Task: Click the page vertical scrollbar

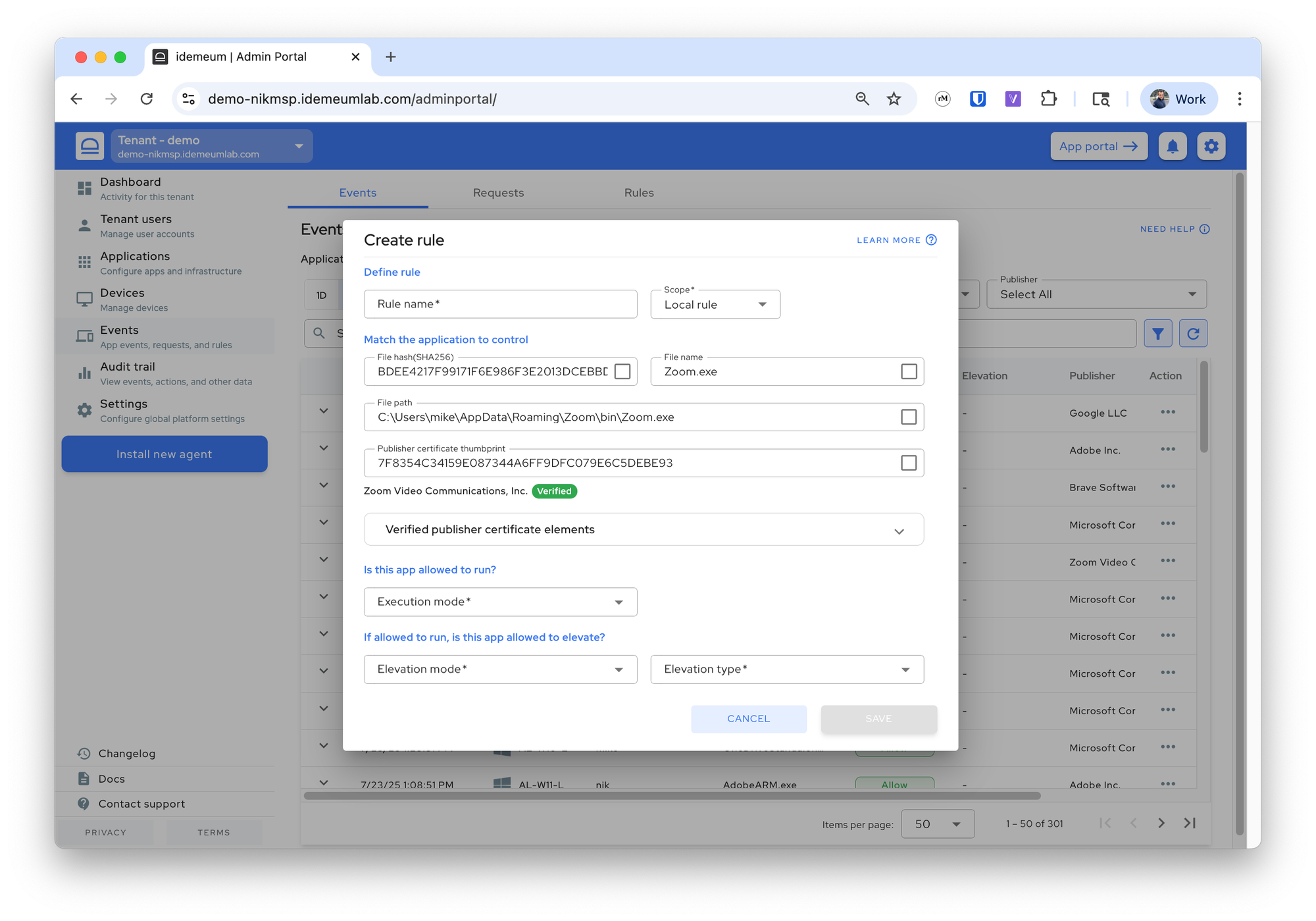Action: pyautogui.click(x=1240, y=504)
